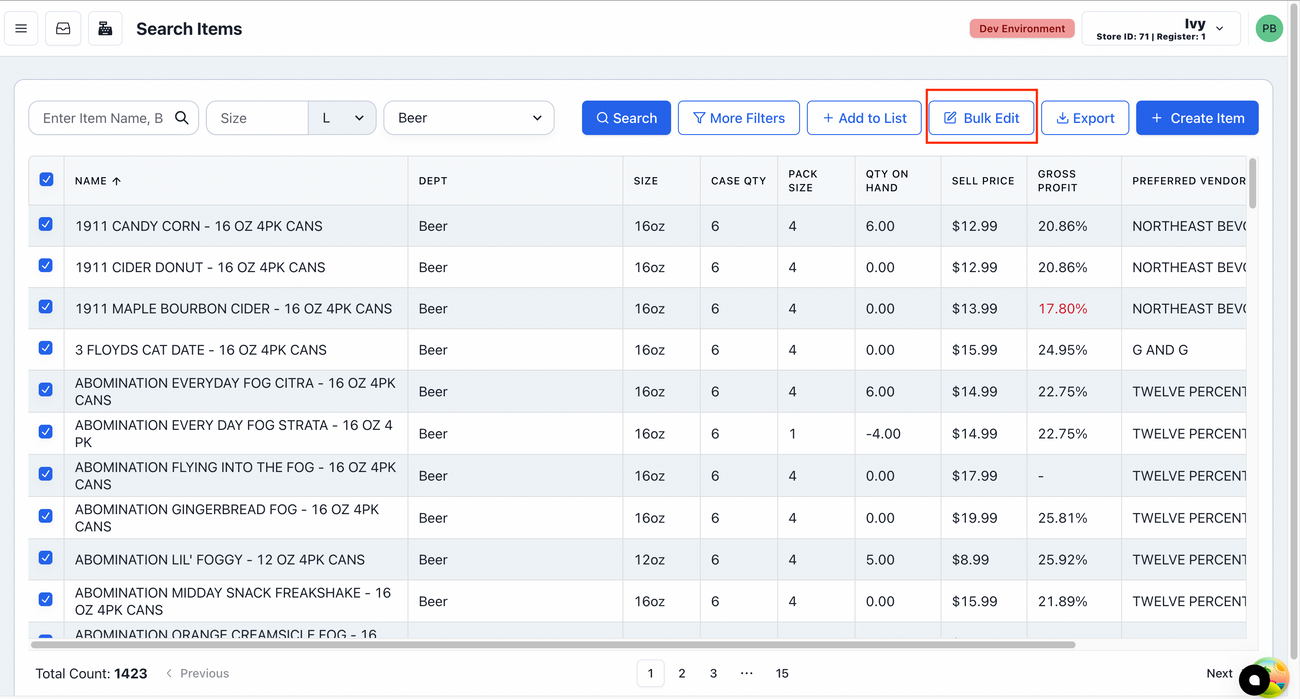
Task: Sort by the Name column arrow
Action: click(x=116, y=181)
